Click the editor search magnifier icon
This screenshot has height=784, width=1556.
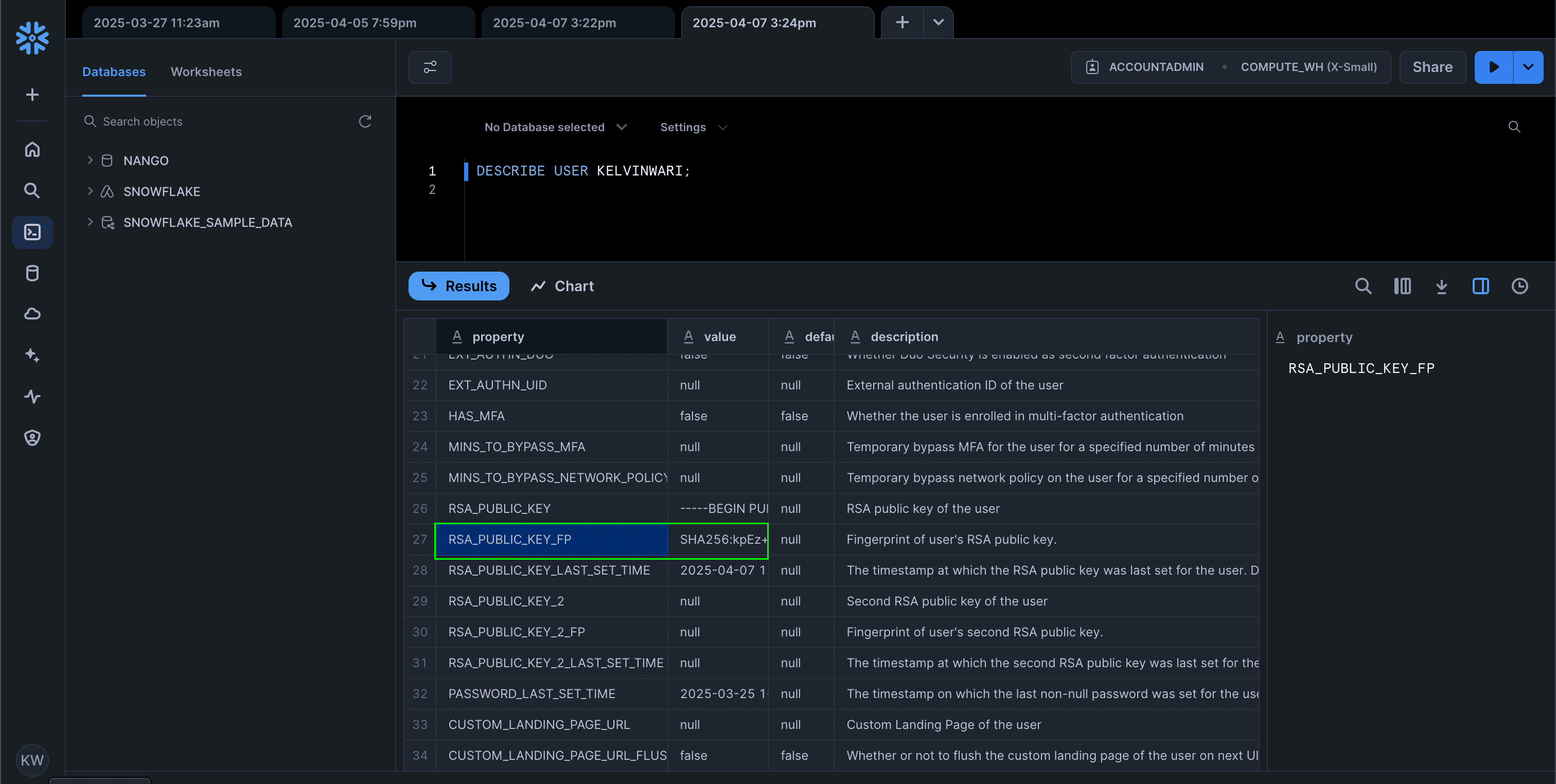point(1514,127)
